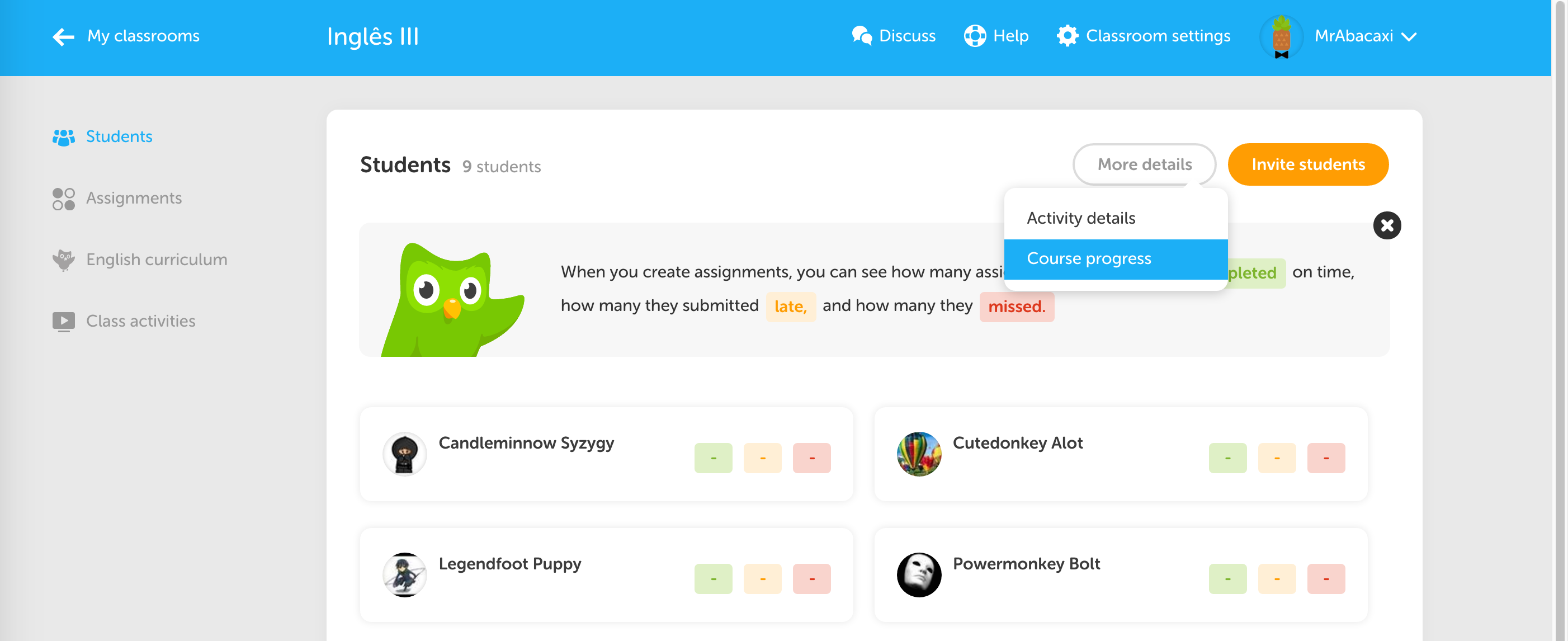The height and width of the screenshot is (641, 1568).
Task: Select the Students group icon in sidebar
Action: [63, 137]
